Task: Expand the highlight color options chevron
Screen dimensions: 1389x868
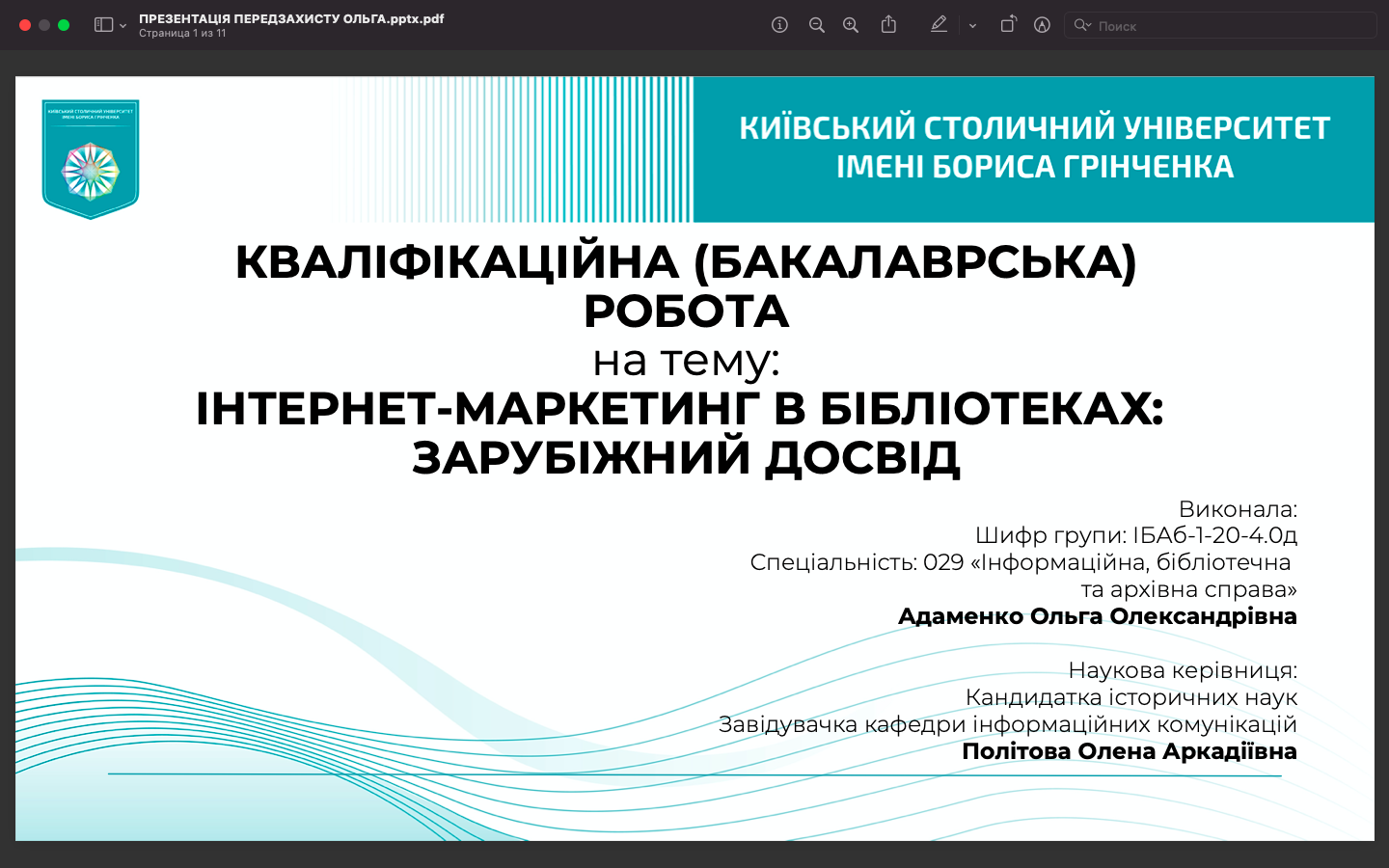Action: (x=972, y=26)
